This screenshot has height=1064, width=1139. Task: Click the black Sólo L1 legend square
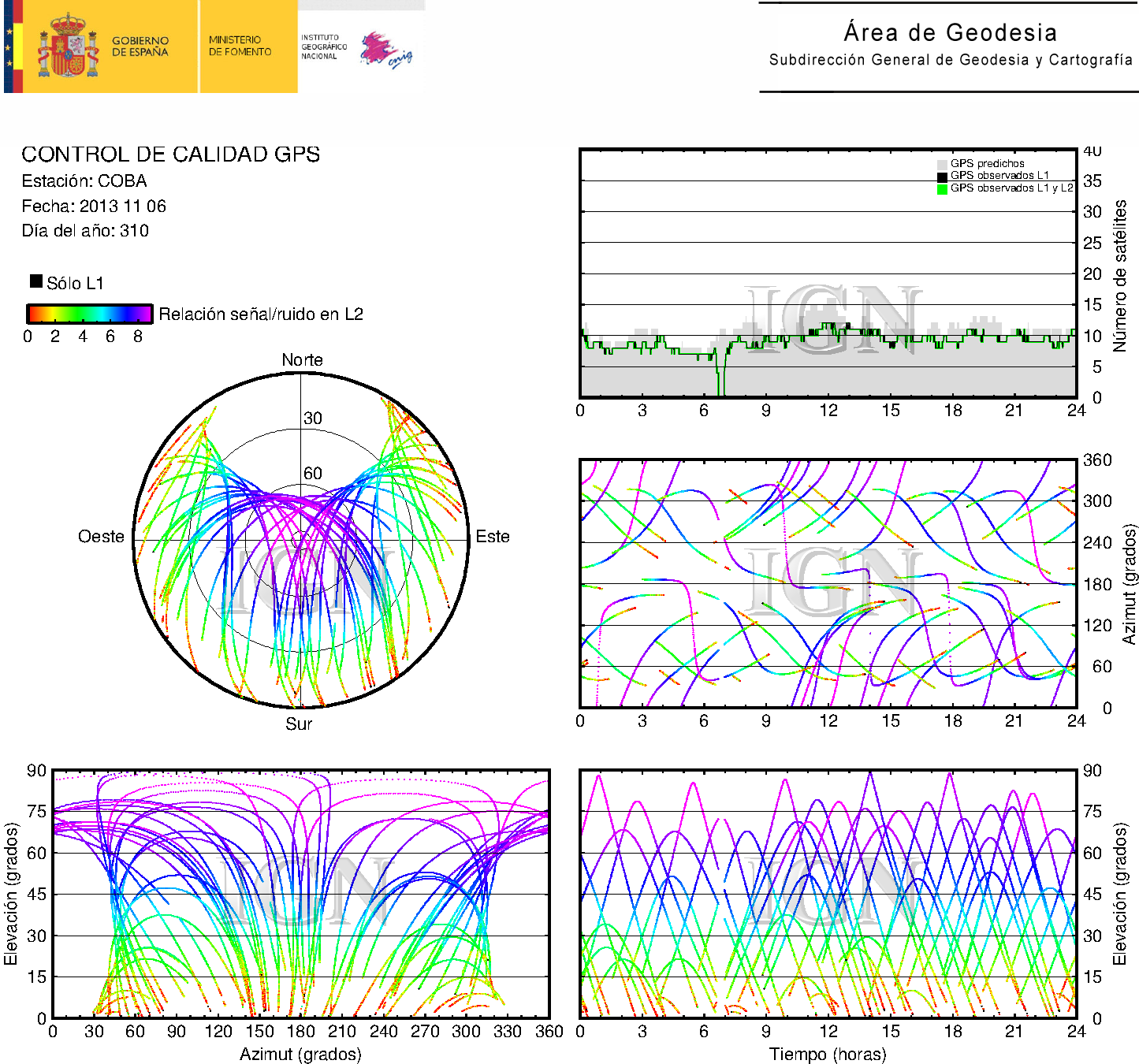tap(36, 281)
